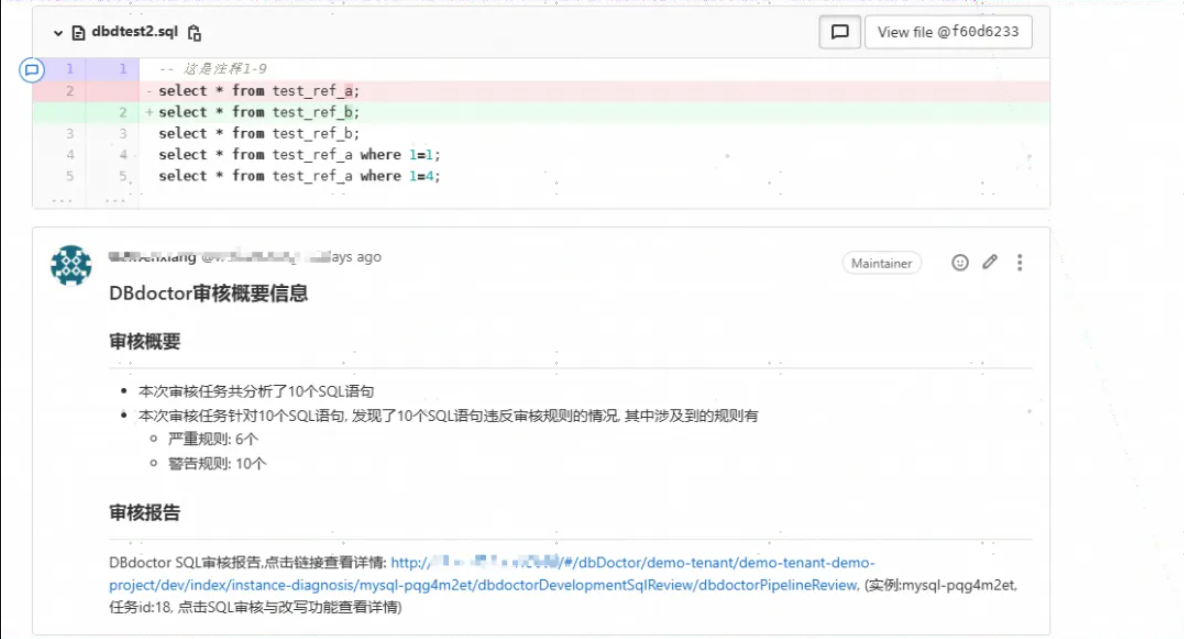Click old line number 4 in the diff
The height and width of the screenshot is (639, 1184).
pyautogui.click(x=69, y=154)
